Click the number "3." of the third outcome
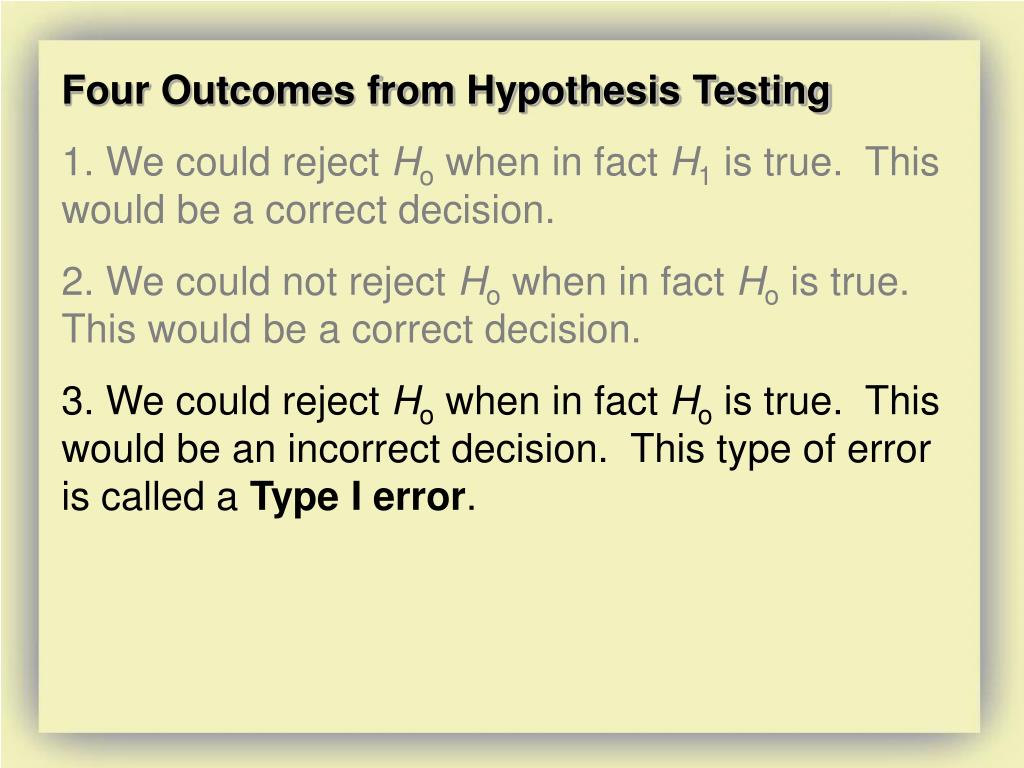 pos(78,401)
